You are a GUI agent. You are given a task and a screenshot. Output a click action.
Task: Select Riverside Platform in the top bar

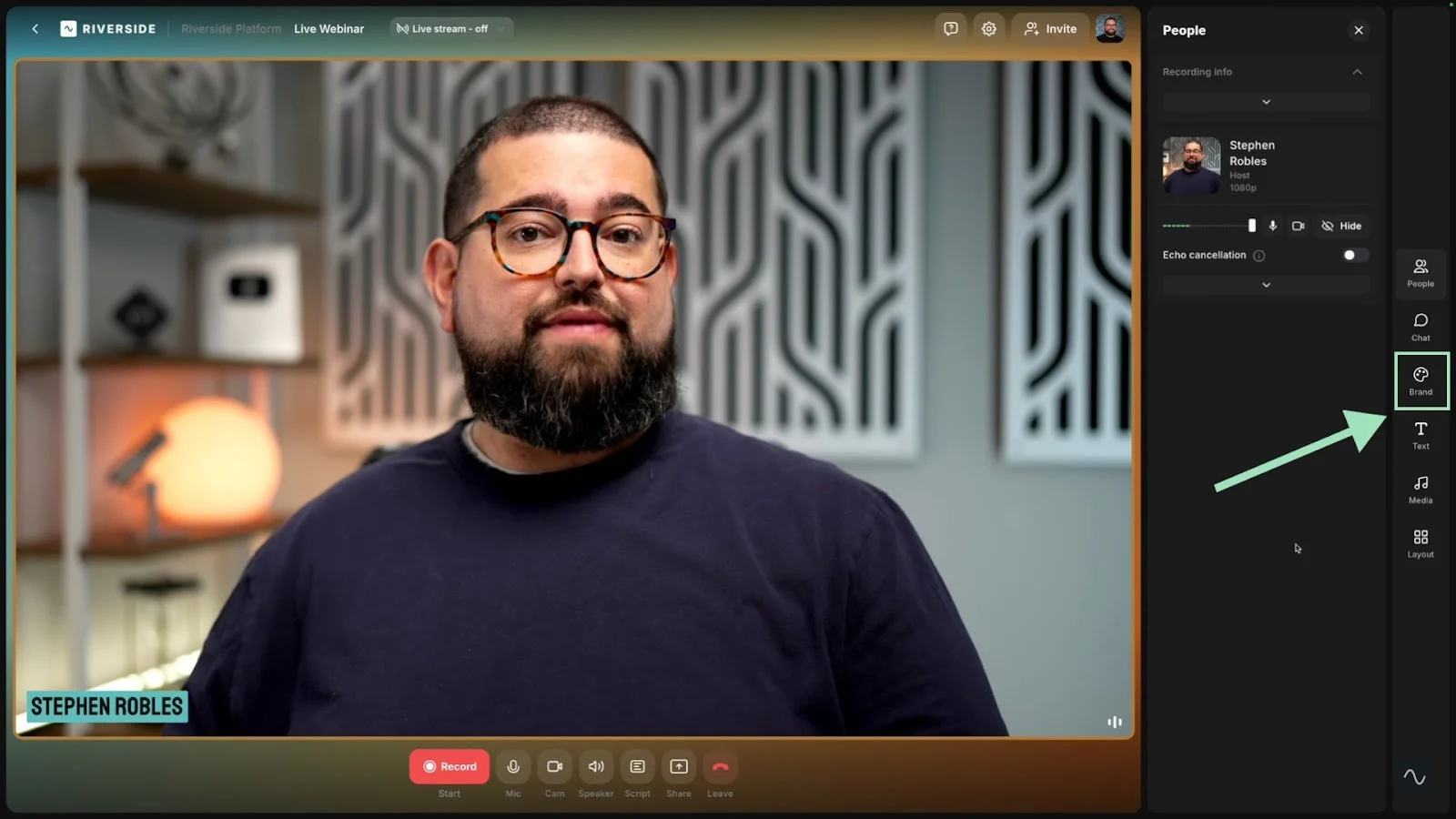[x=230, y=28]
